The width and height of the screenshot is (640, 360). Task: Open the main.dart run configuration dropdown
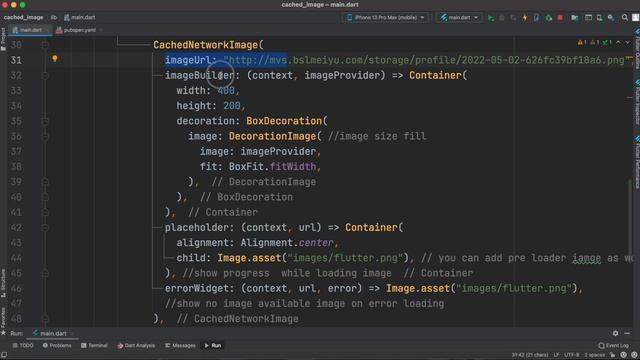(459, 18)
